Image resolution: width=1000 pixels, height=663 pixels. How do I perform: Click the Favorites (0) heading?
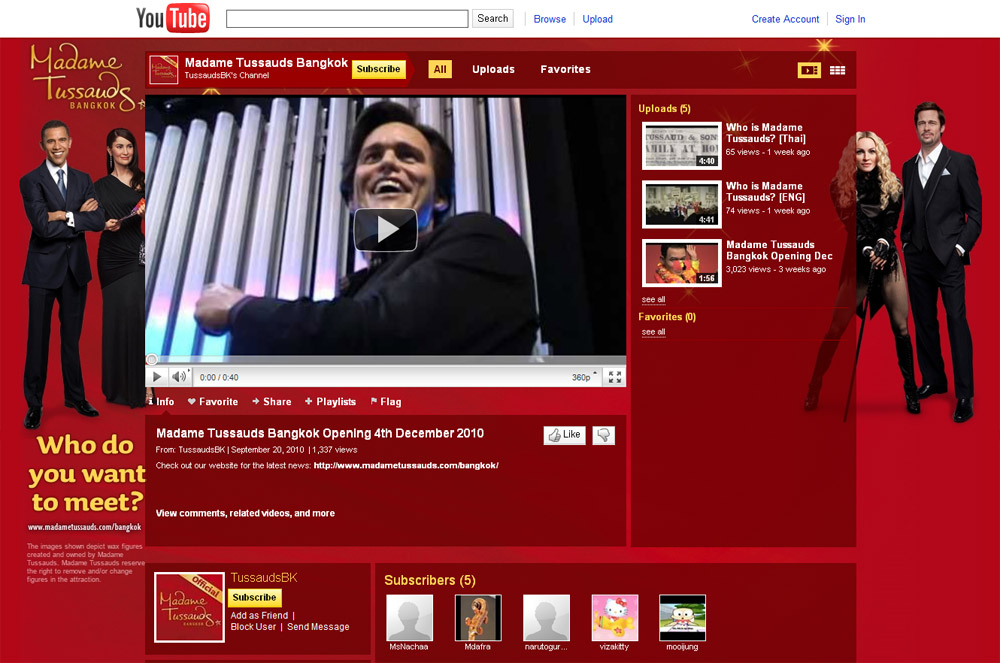tap(666, 317)
